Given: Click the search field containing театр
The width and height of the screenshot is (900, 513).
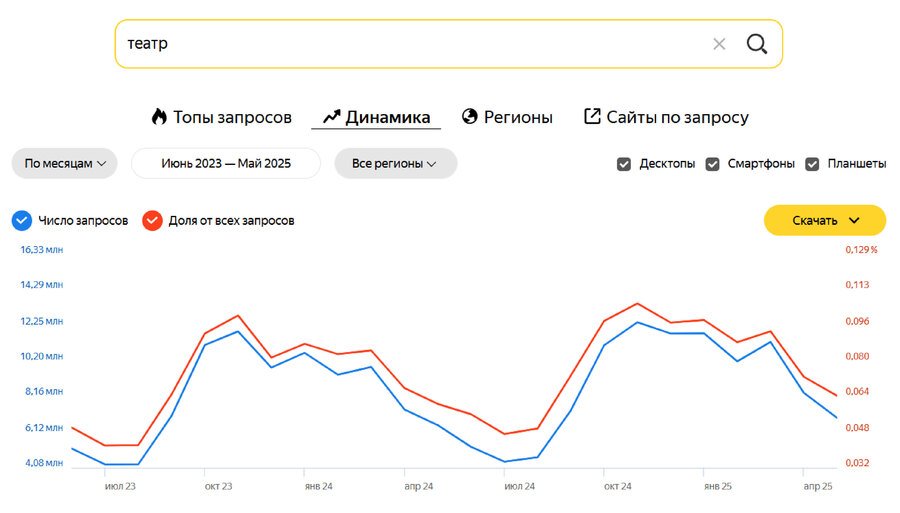Looking at the screenshot, I should coord(410,44).
